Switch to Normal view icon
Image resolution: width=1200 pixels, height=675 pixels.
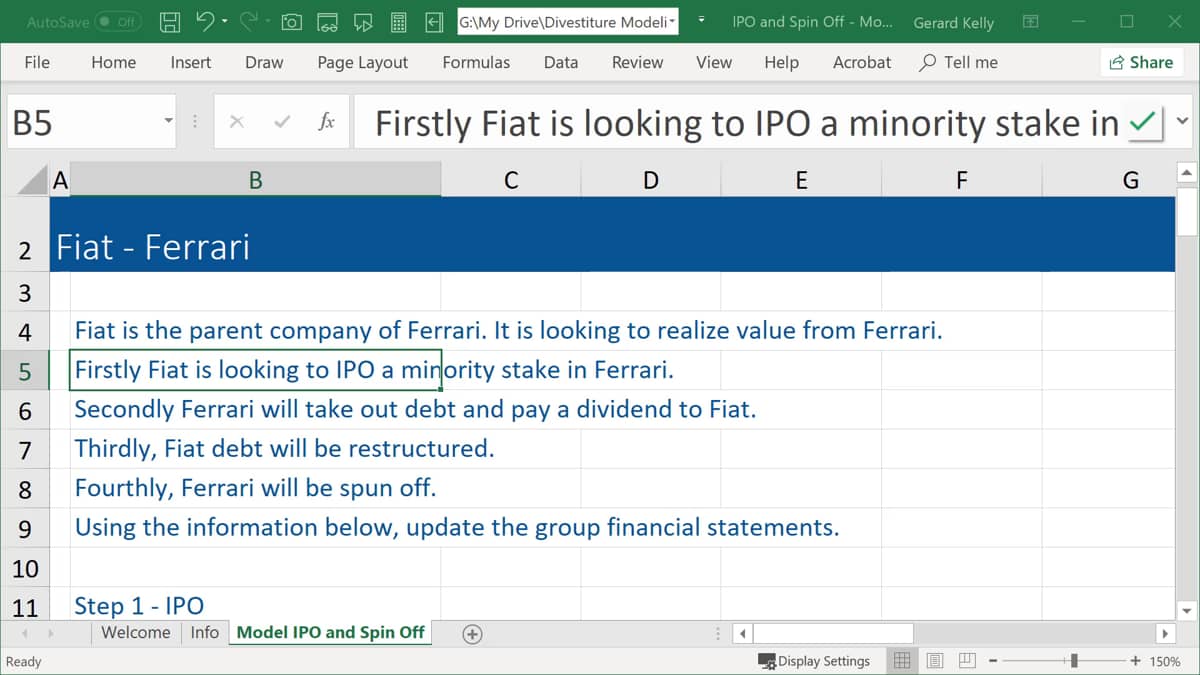902,661
